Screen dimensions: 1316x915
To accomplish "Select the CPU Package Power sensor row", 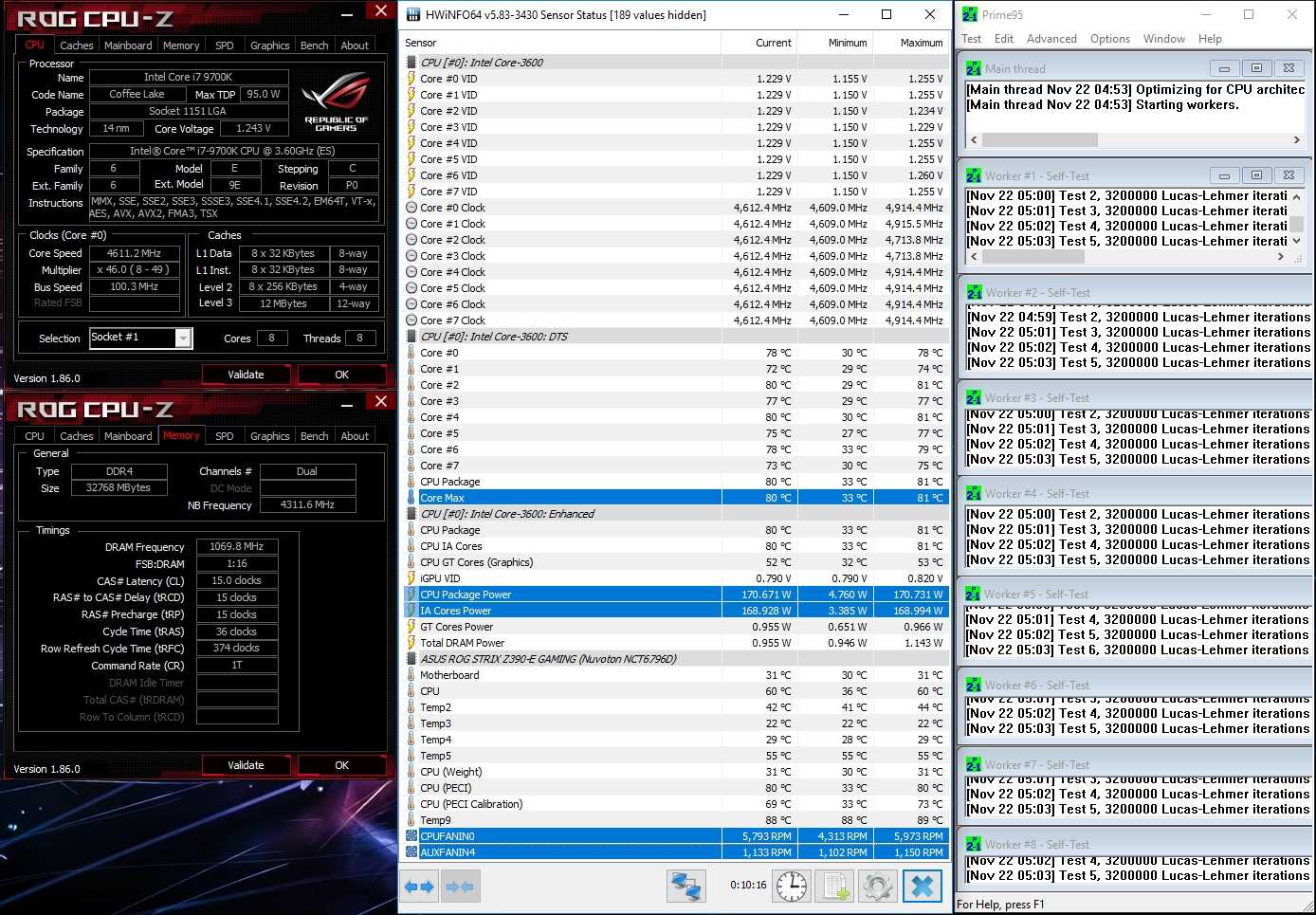I will [x=569, y=595].
